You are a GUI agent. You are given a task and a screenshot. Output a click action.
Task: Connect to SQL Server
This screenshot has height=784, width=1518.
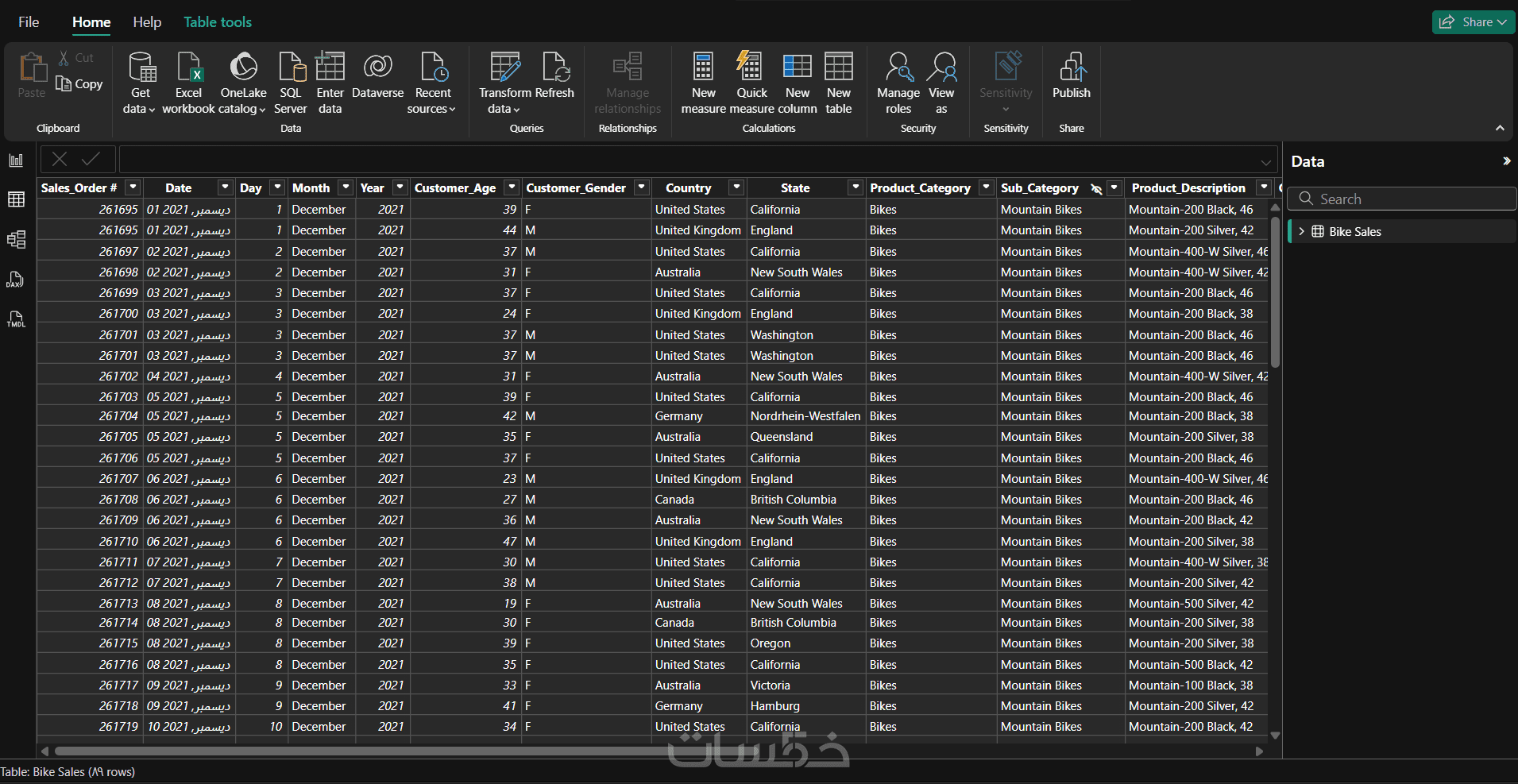[291, 83]
